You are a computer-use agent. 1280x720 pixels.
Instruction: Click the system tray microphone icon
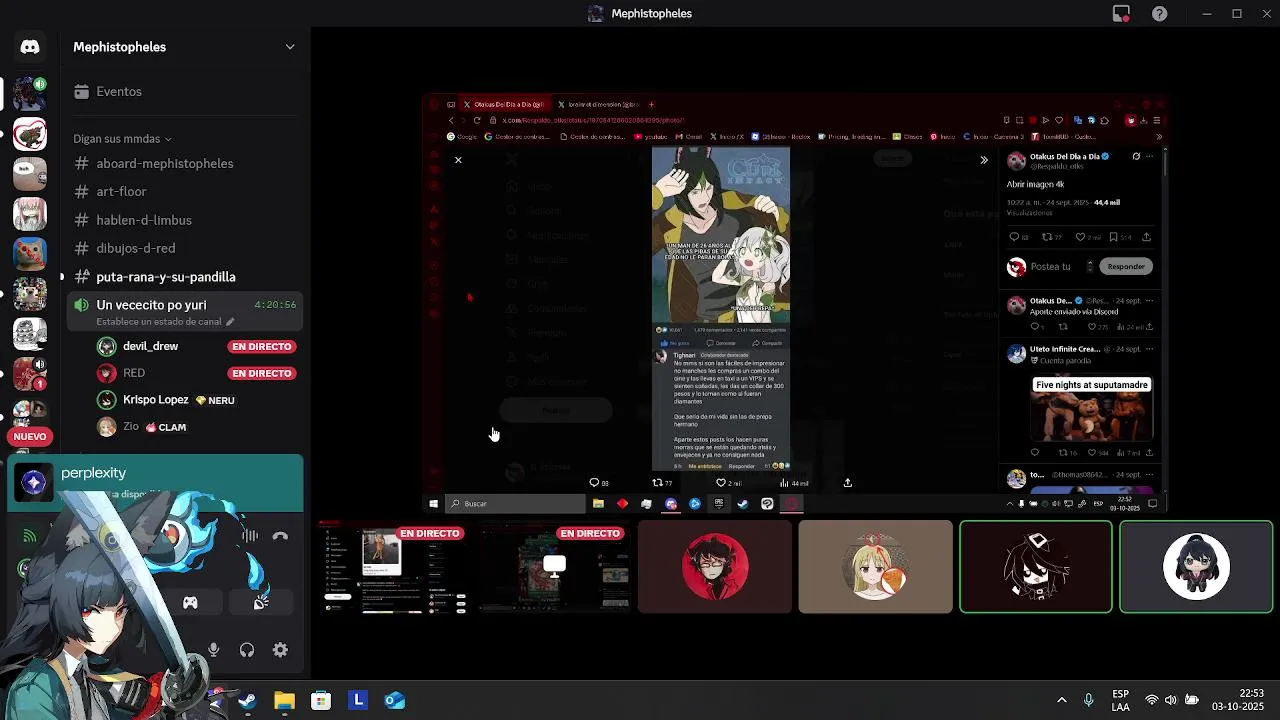coord(1089,700)
